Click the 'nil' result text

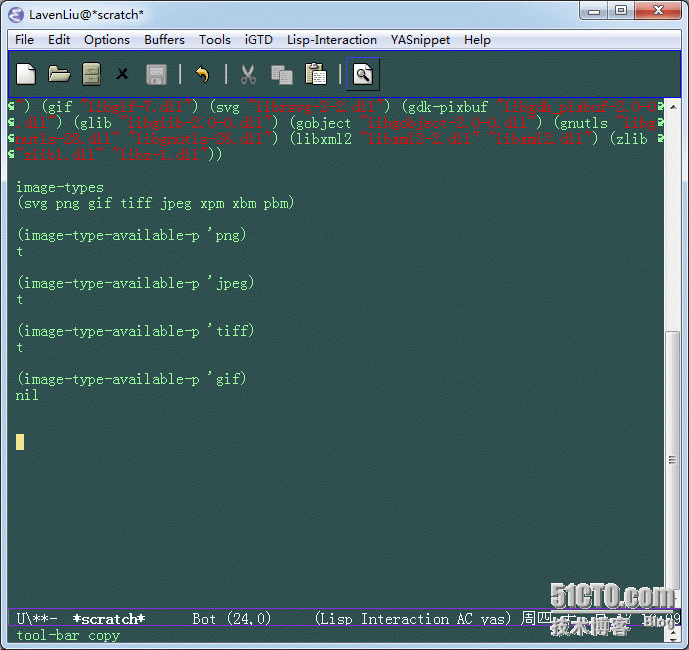[27, 395]
